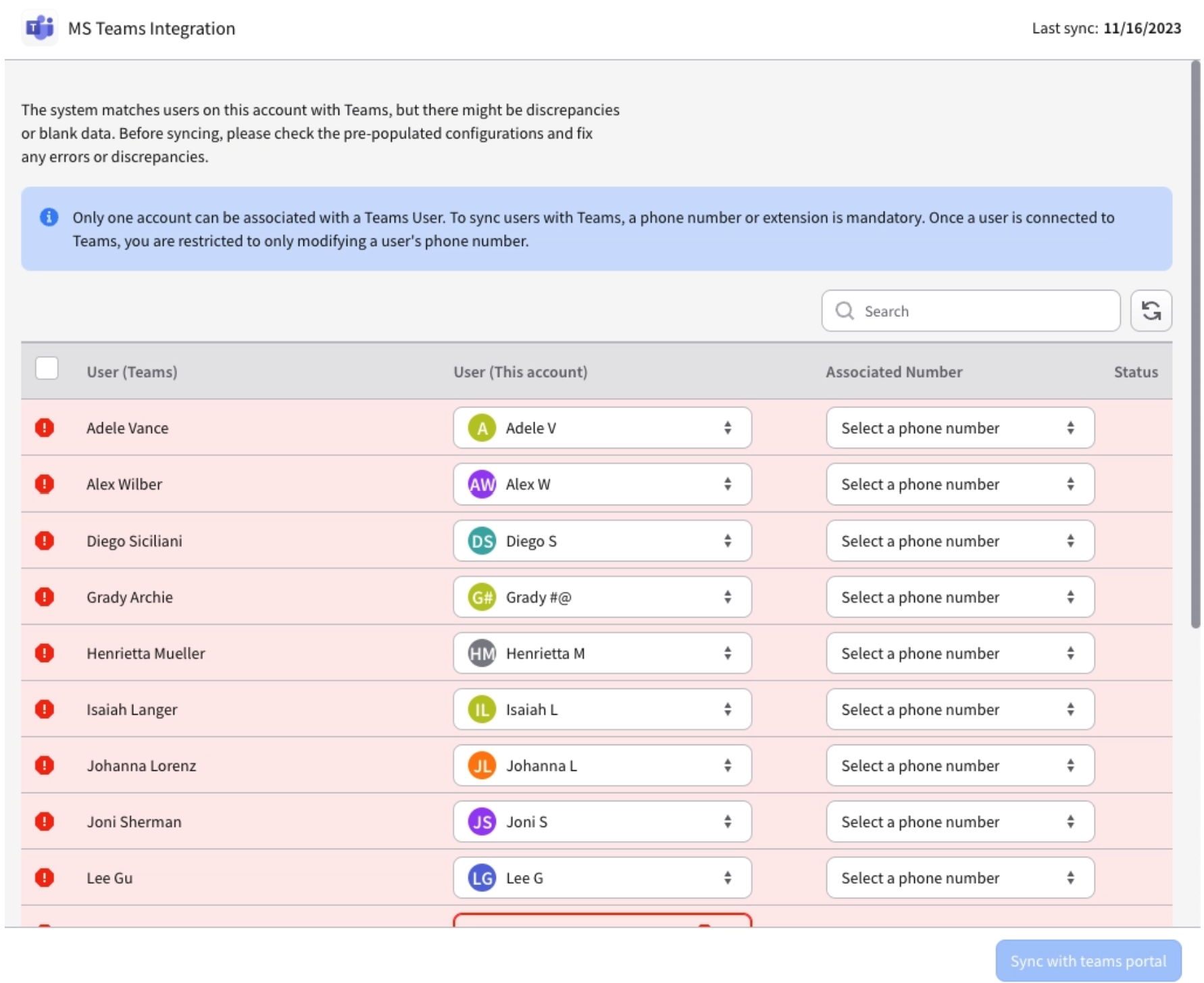This screenshot has height=983, width=1204.
Task: Click the Johanna L avatar icon
Action: click(482, 765)
